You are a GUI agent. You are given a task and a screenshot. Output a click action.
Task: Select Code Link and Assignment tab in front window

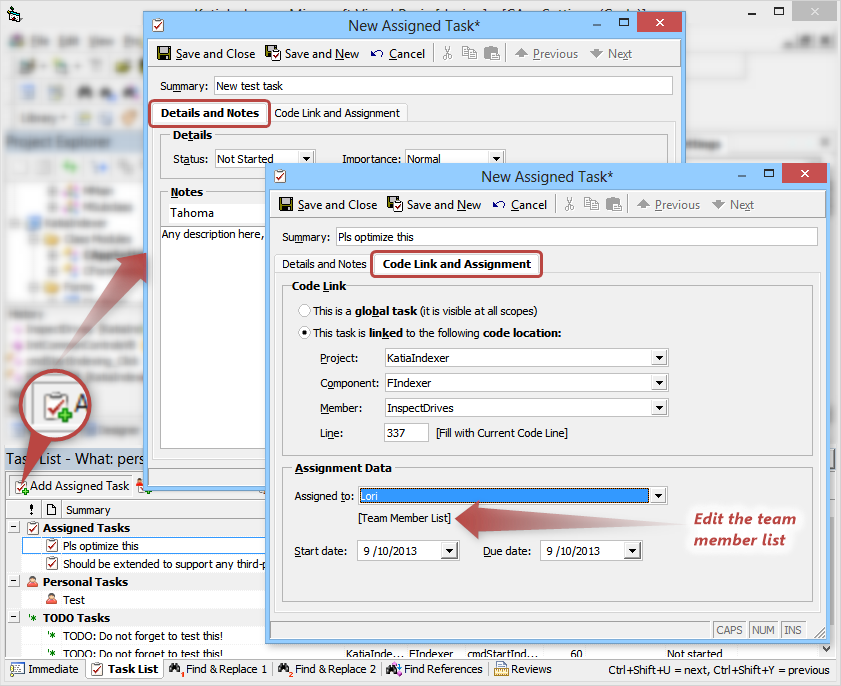click(x=456, y=264)
